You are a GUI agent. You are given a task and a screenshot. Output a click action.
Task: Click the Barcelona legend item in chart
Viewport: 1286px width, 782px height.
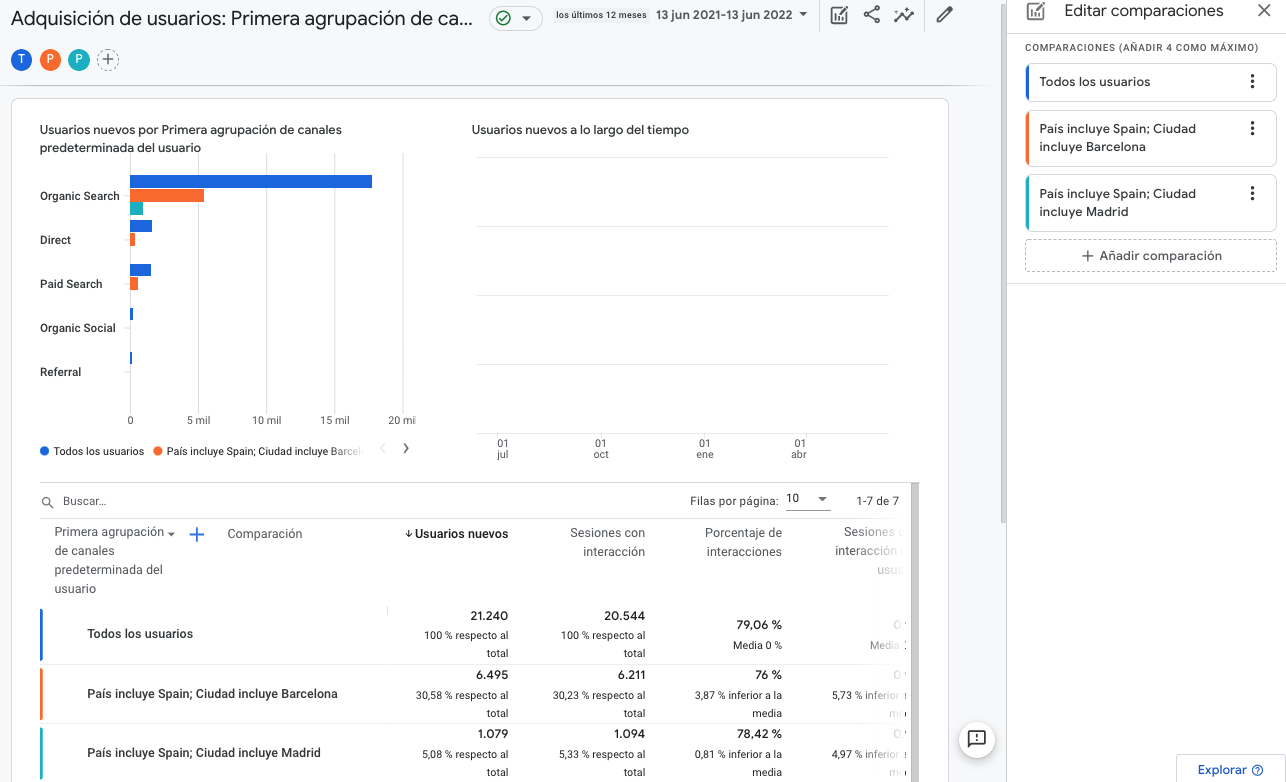tap(256, 451)
